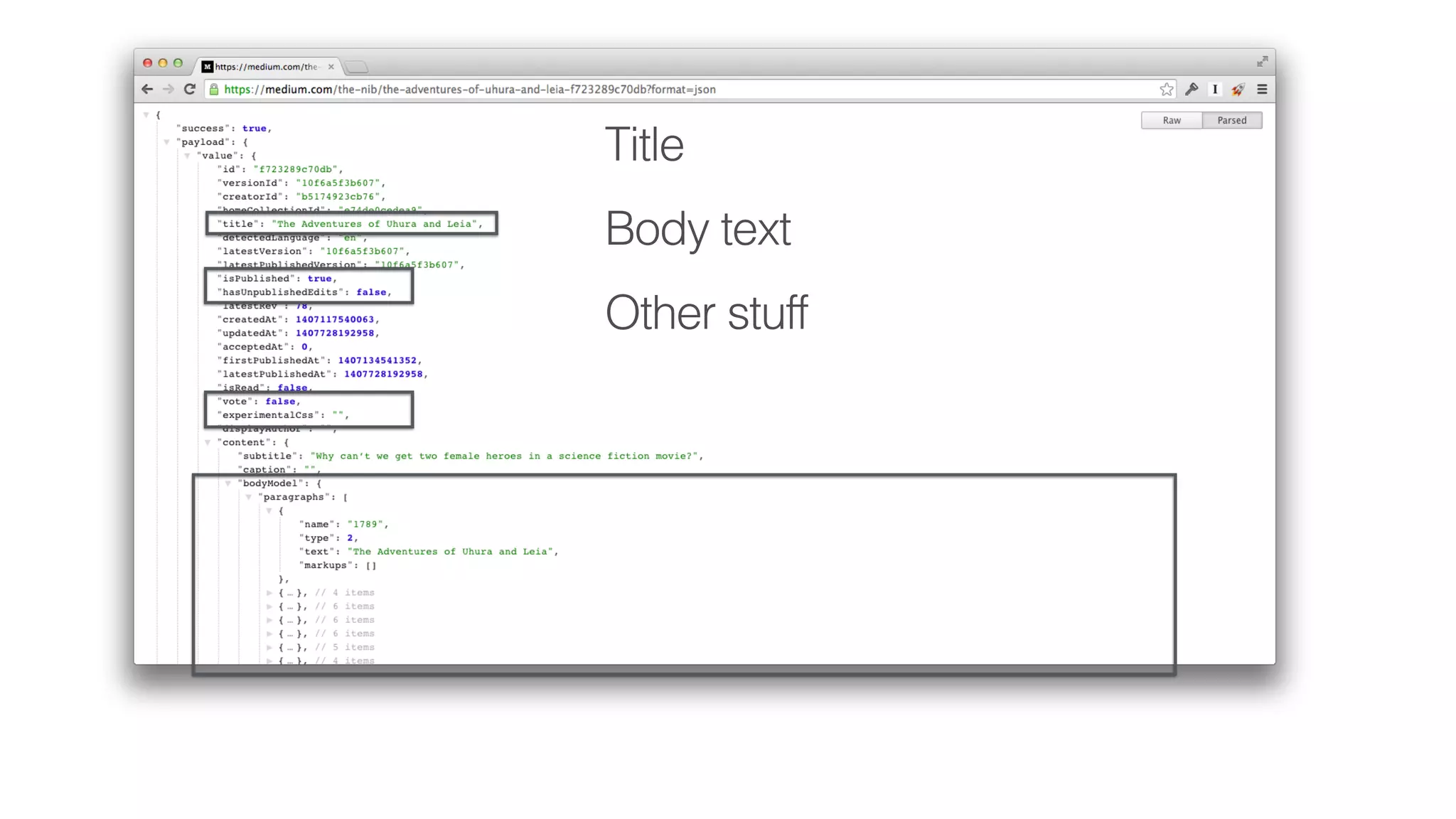Click the forward navigation arrow

click(168, 89)
